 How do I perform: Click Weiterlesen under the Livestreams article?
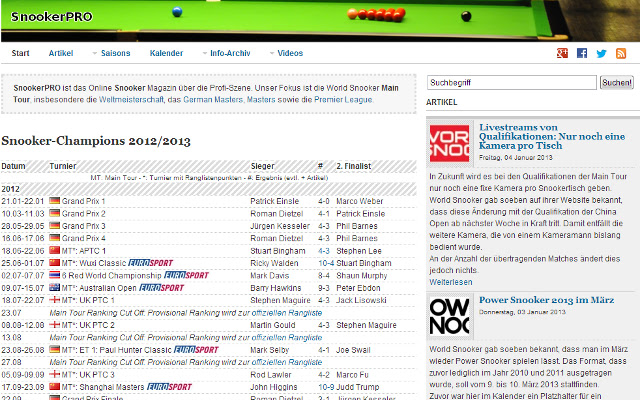pyautogui.click(x=451, y=282)
